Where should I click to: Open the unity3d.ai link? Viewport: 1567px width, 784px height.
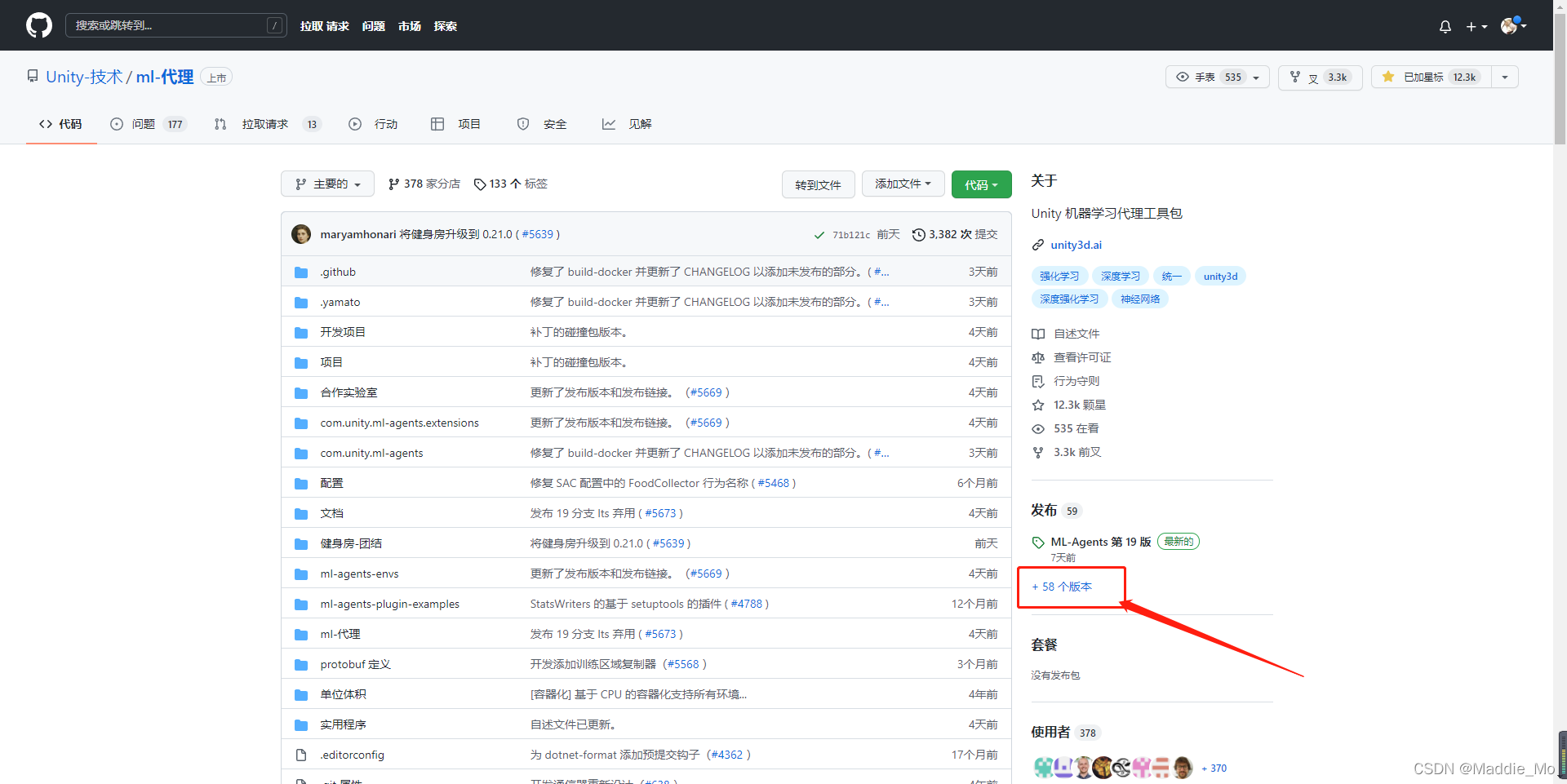[x=1076, y=245]
